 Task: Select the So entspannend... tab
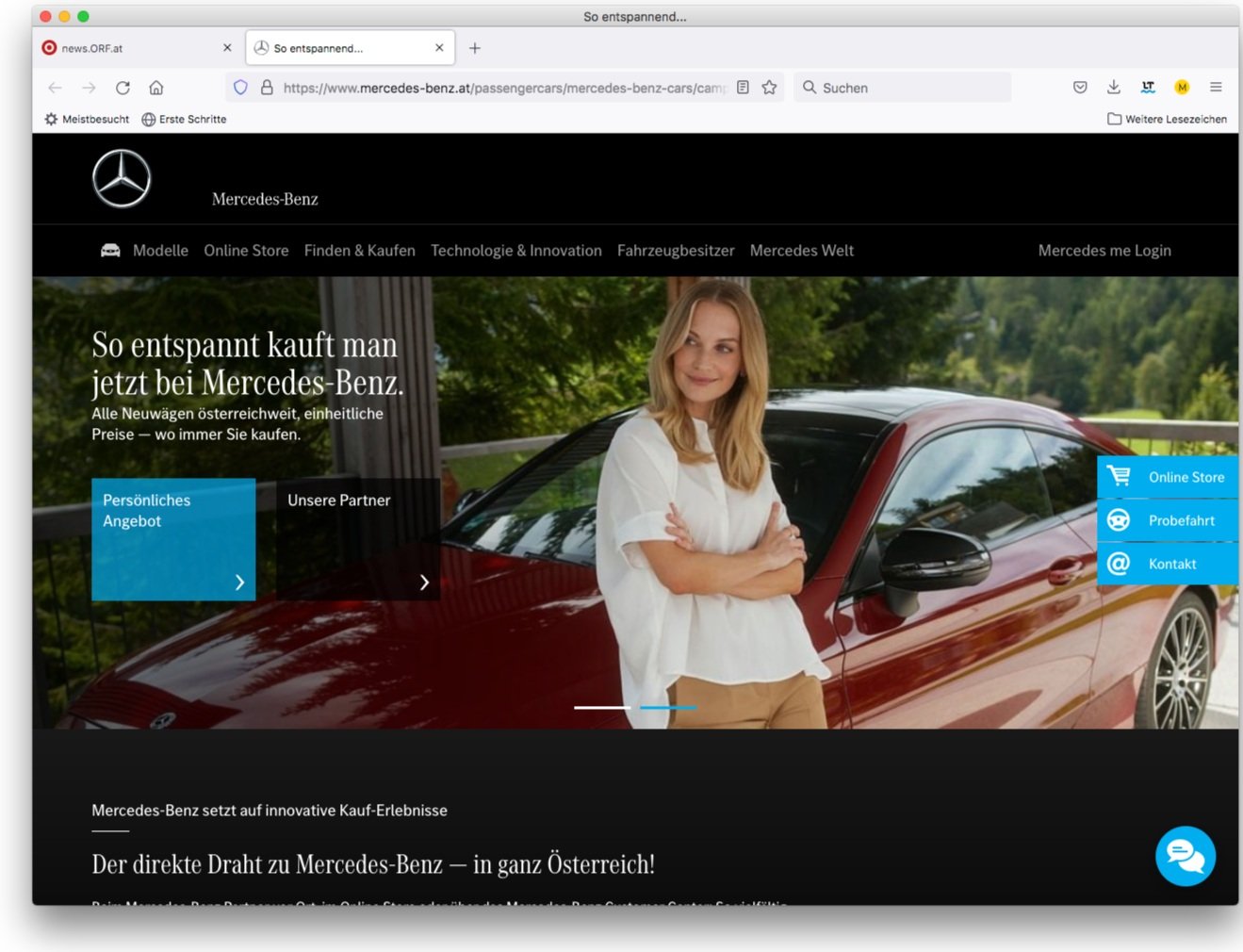pos(351,48)
